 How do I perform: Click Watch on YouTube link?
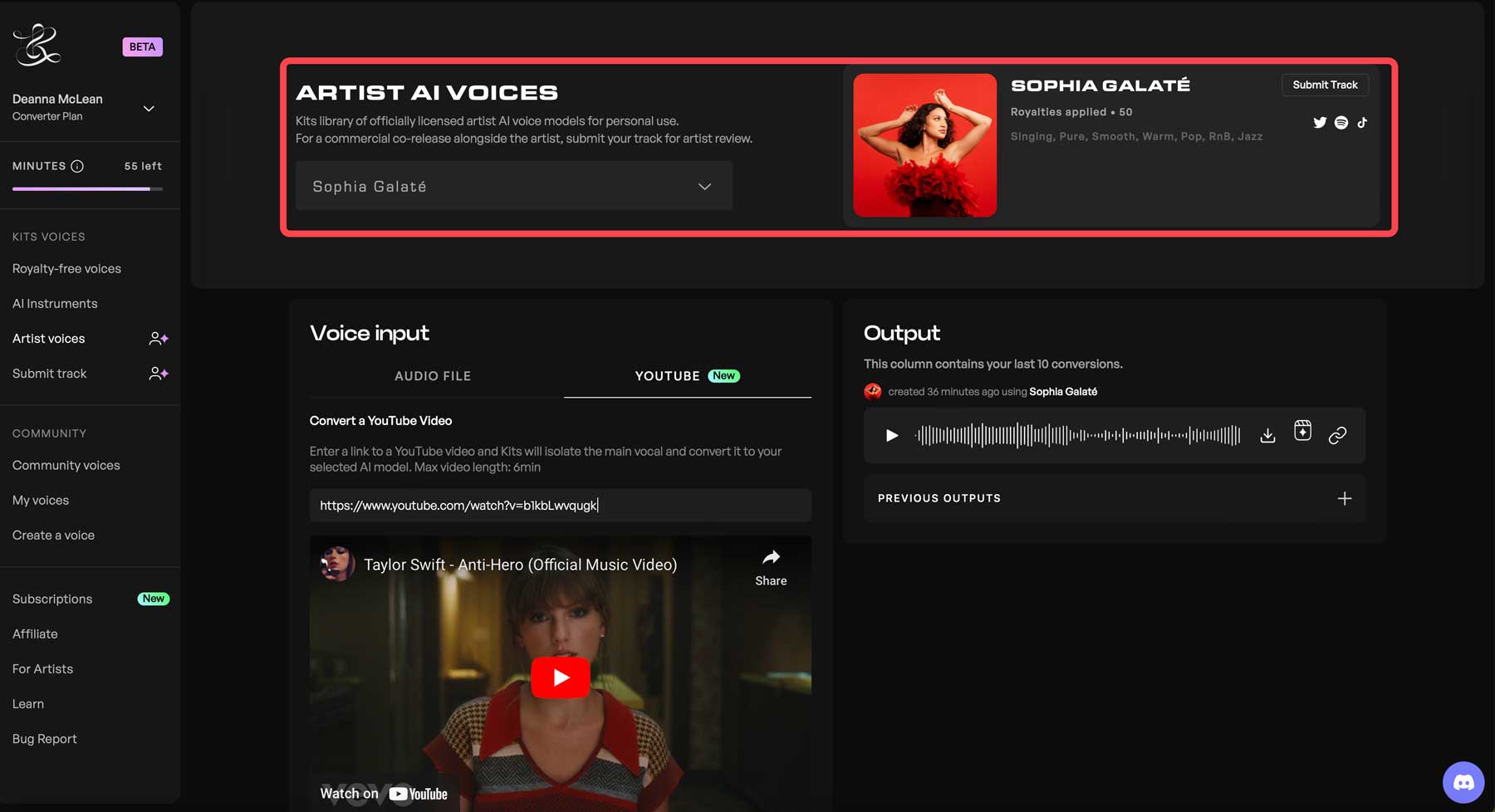pyautogui.click(x=384, y=794)
